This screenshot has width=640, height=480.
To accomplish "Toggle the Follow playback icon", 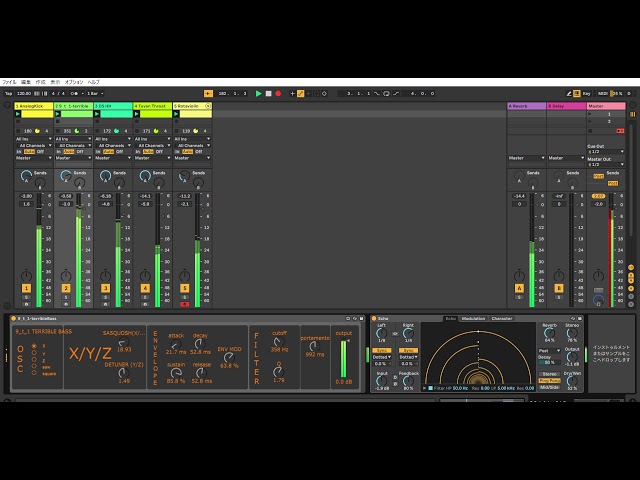I will click(208, 93).
